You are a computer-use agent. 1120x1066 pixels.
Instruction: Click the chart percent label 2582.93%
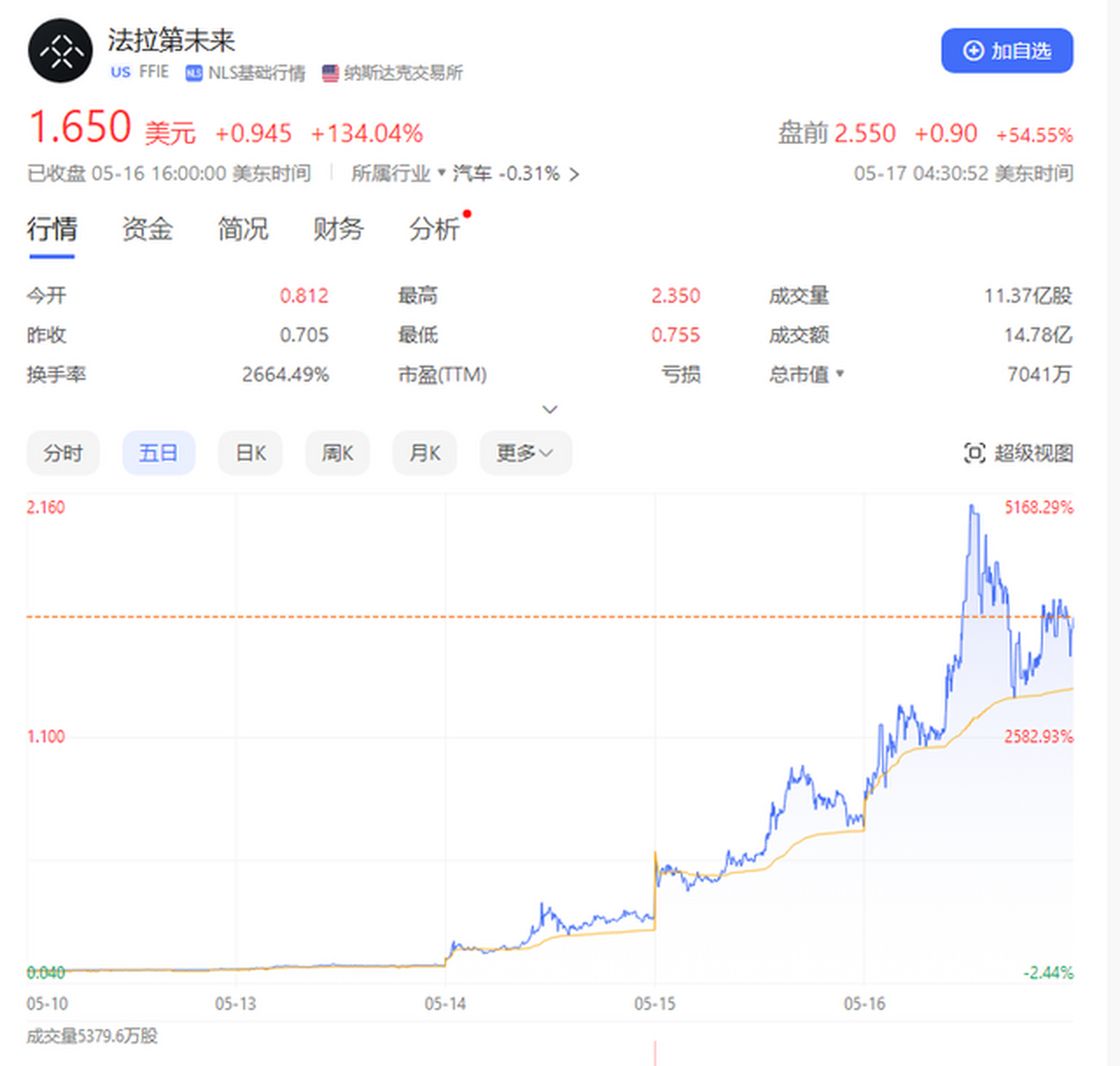tap(1038, 736)
